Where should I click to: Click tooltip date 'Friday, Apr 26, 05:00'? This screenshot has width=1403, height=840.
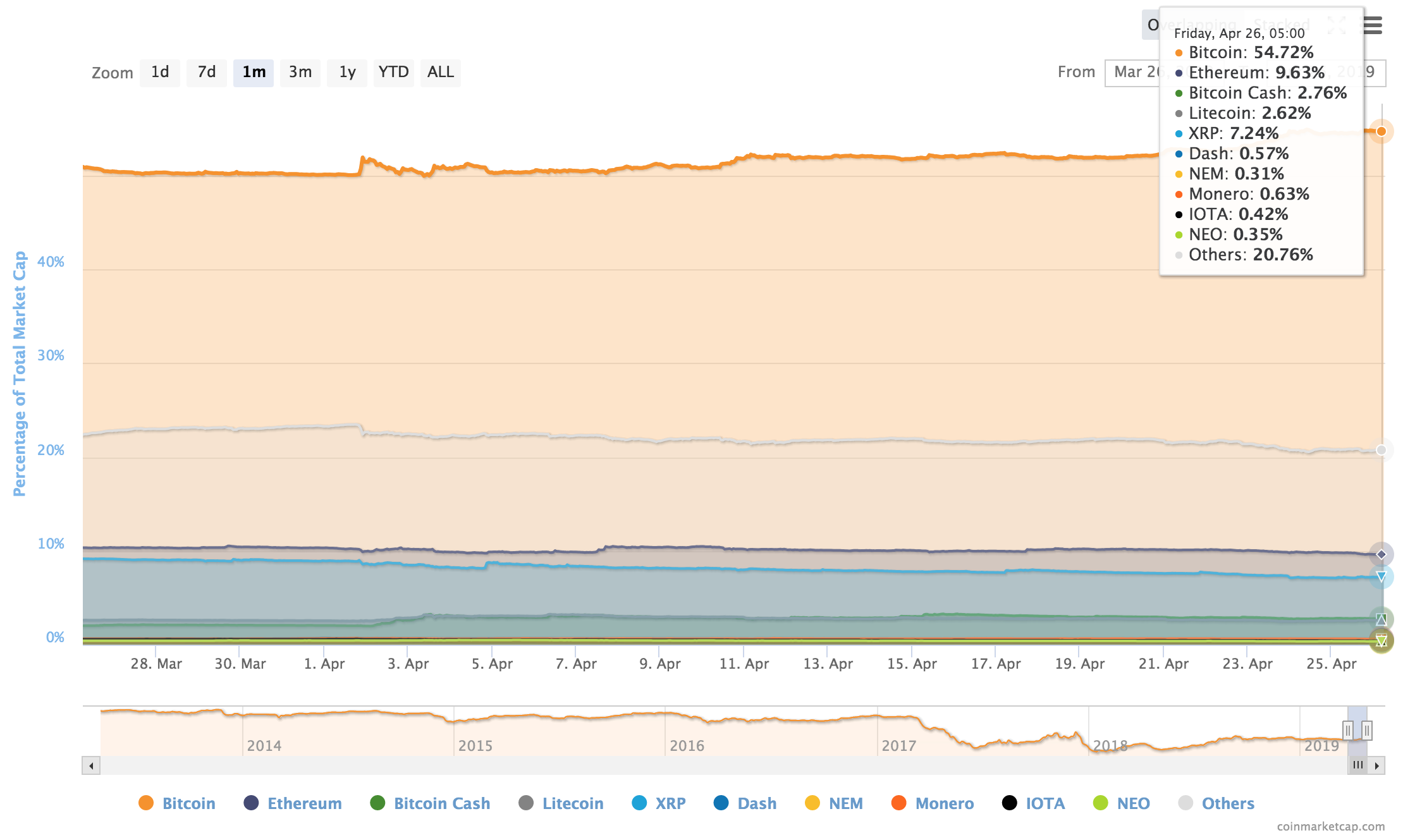(x=1239, y=33)
